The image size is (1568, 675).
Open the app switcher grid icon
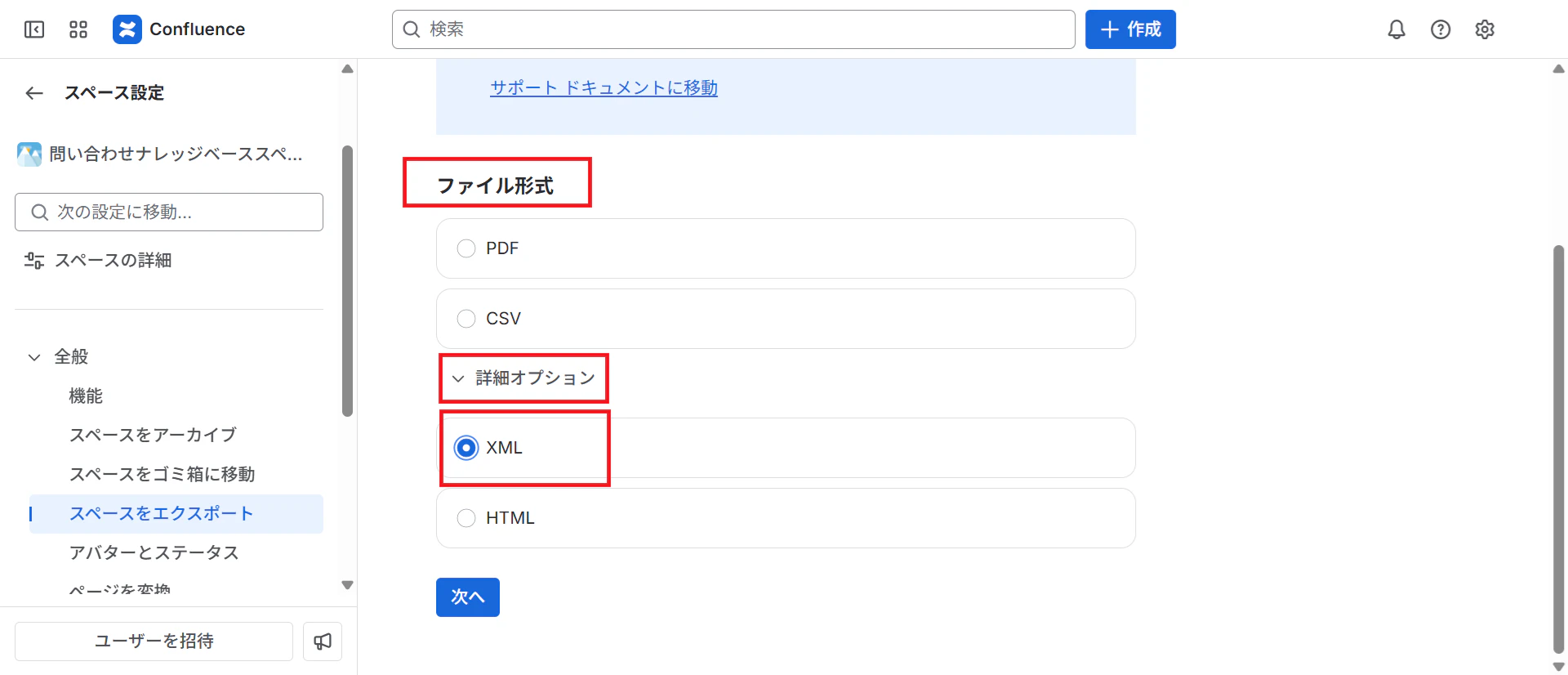coord(78,29)
